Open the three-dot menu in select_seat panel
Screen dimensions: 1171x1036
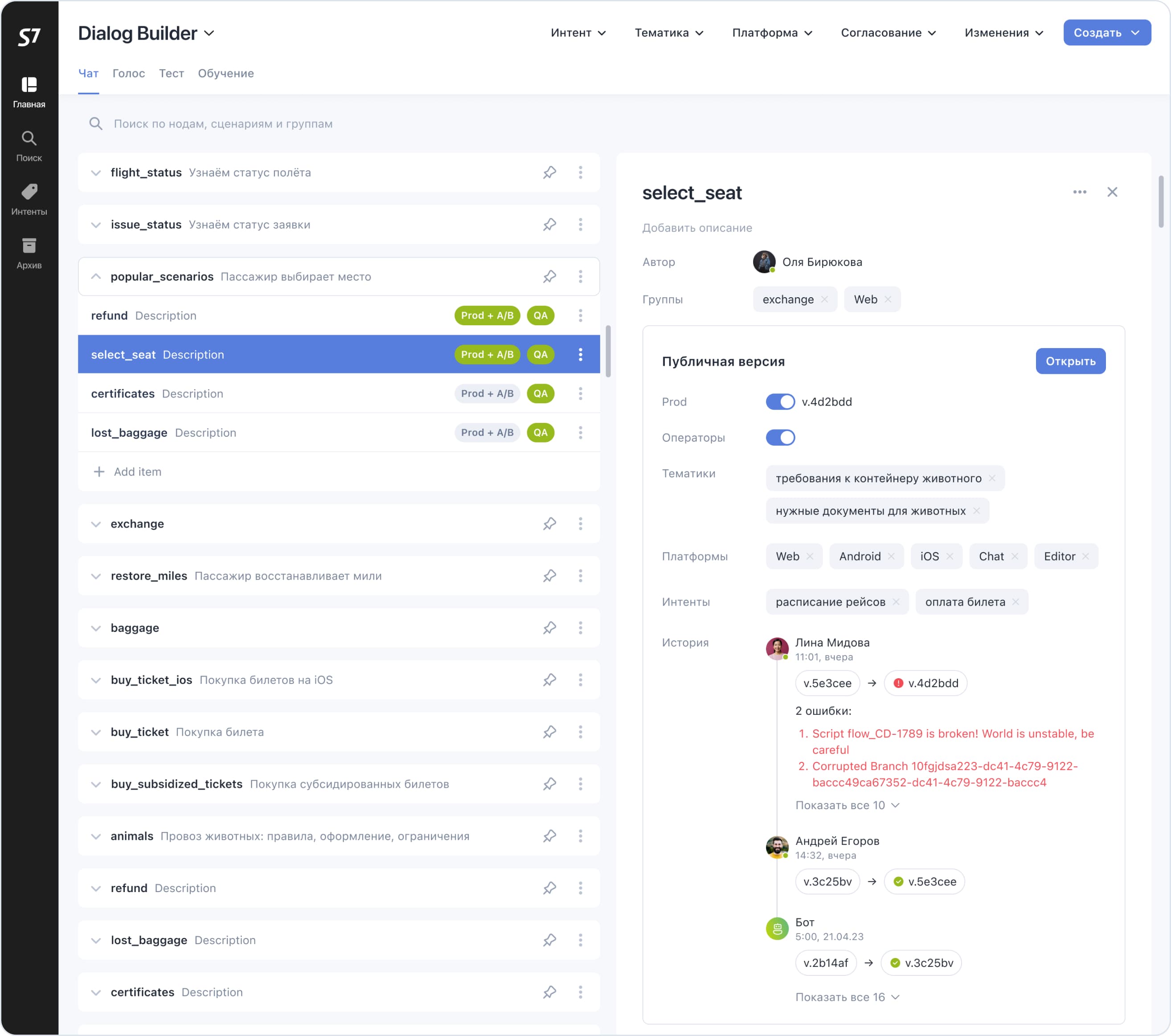click(x=1079, y=192)
